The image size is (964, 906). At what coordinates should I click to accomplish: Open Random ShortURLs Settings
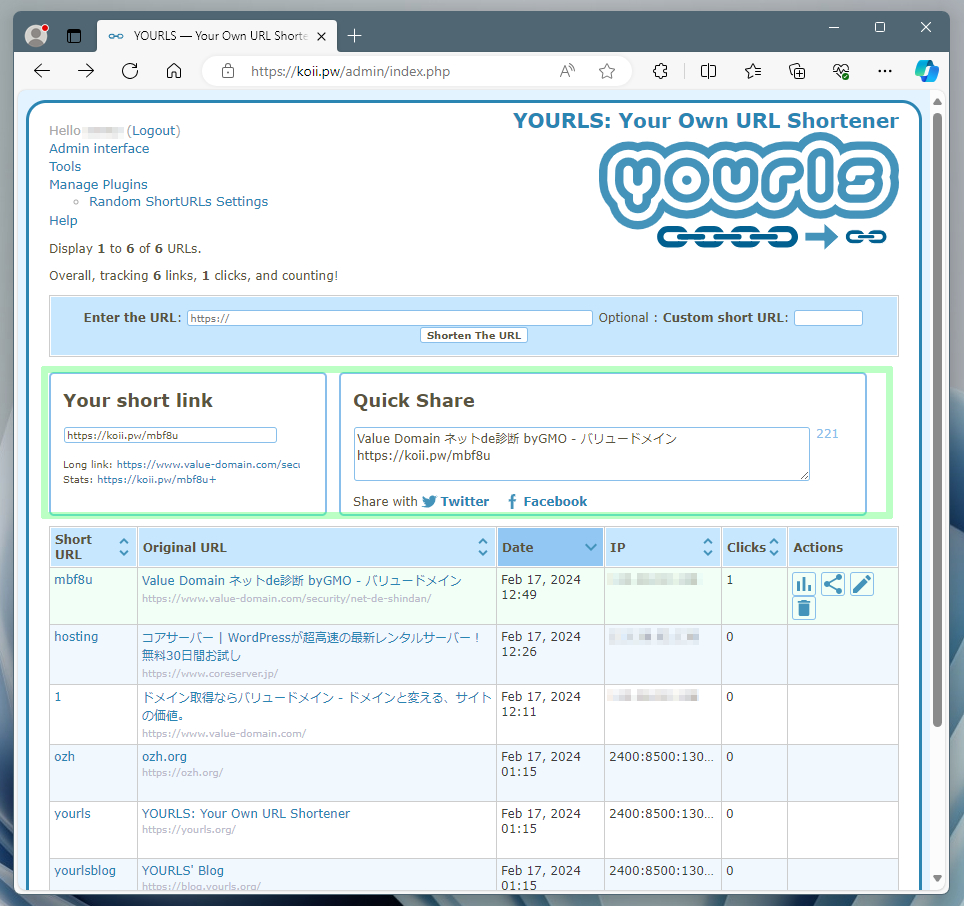click(178, 202)
